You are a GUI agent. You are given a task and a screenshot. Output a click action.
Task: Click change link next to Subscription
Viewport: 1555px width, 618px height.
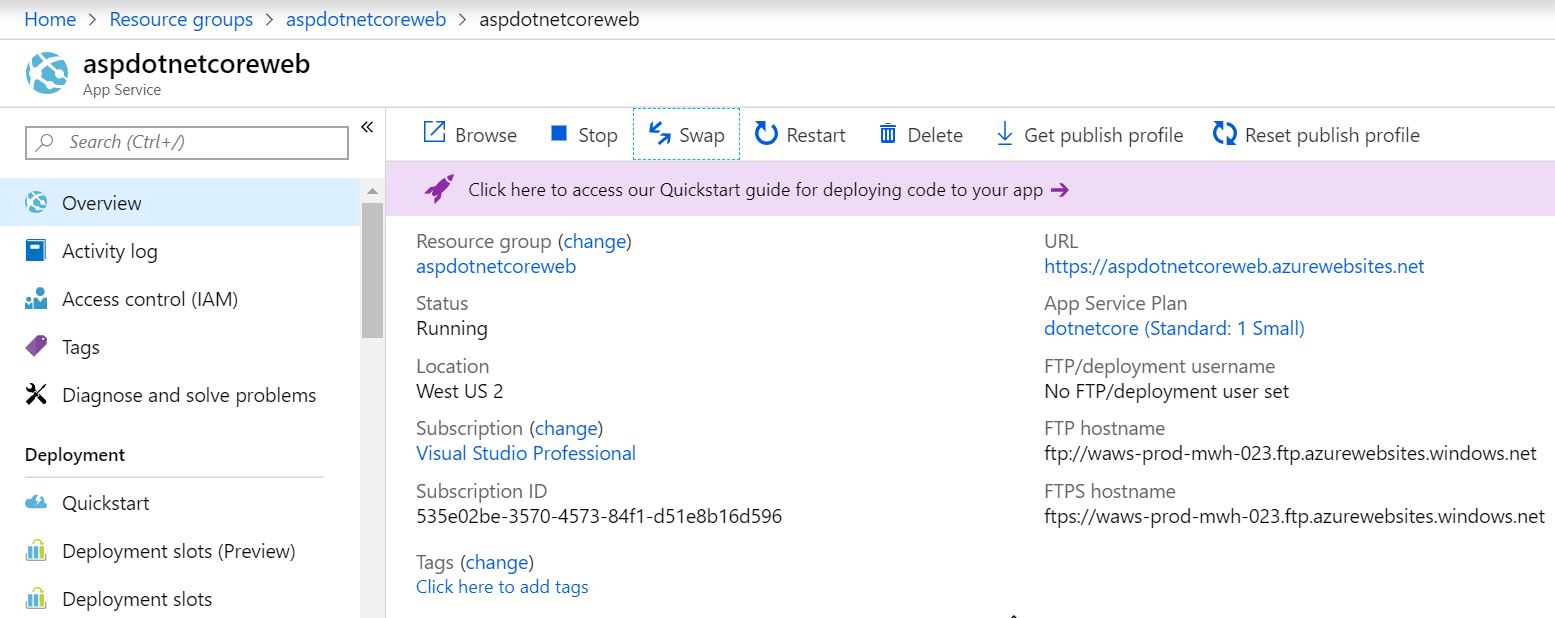[566, 428]
